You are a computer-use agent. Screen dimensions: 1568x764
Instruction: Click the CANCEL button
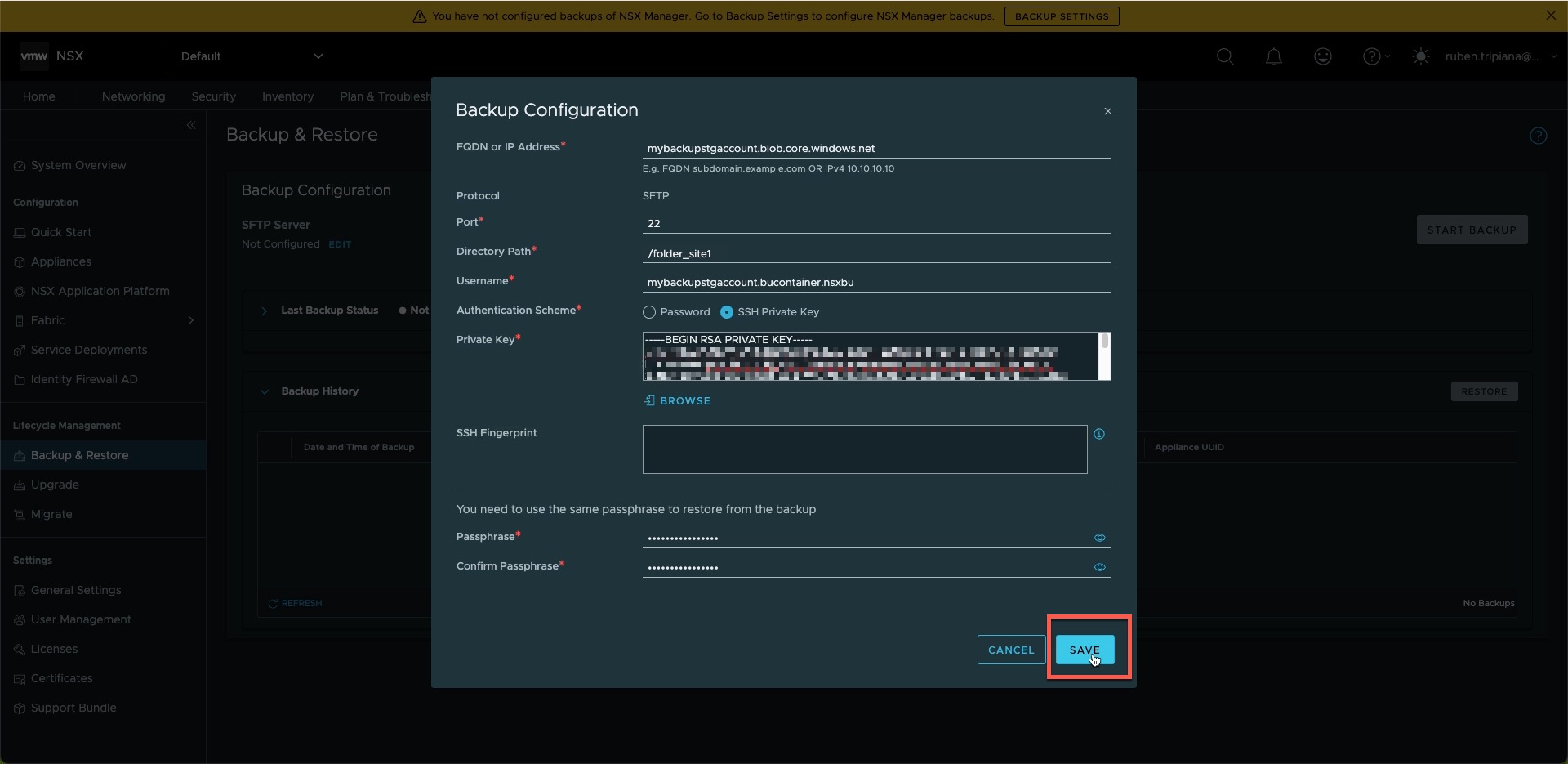click(x=1011, y=650)
